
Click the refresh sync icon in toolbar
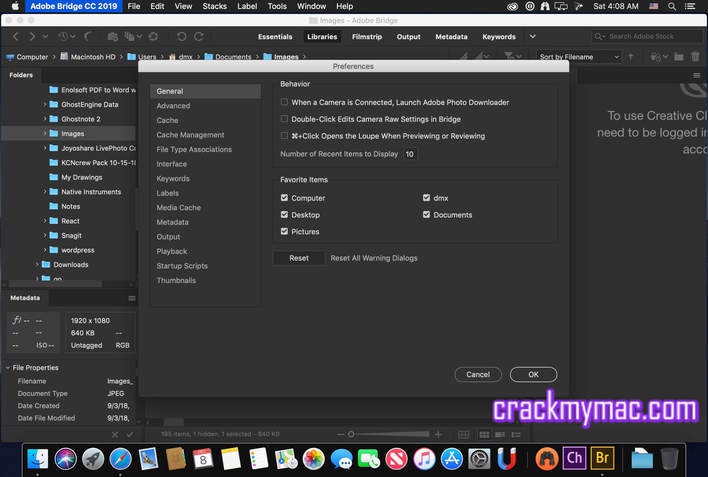[x=154, y=37]
